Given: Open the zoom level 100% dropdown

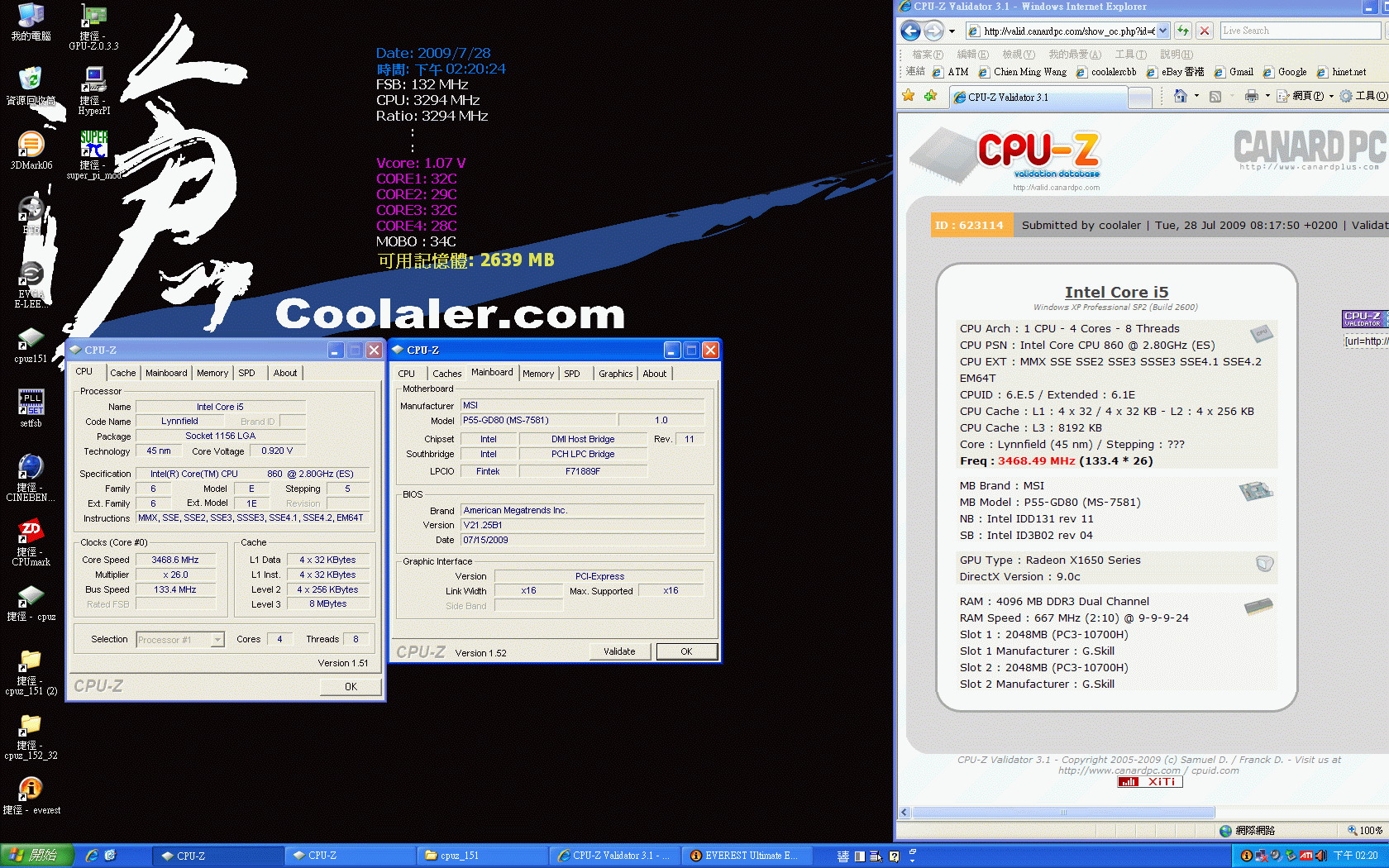Looking at the screenshot, I should [x=1365, y=830].
